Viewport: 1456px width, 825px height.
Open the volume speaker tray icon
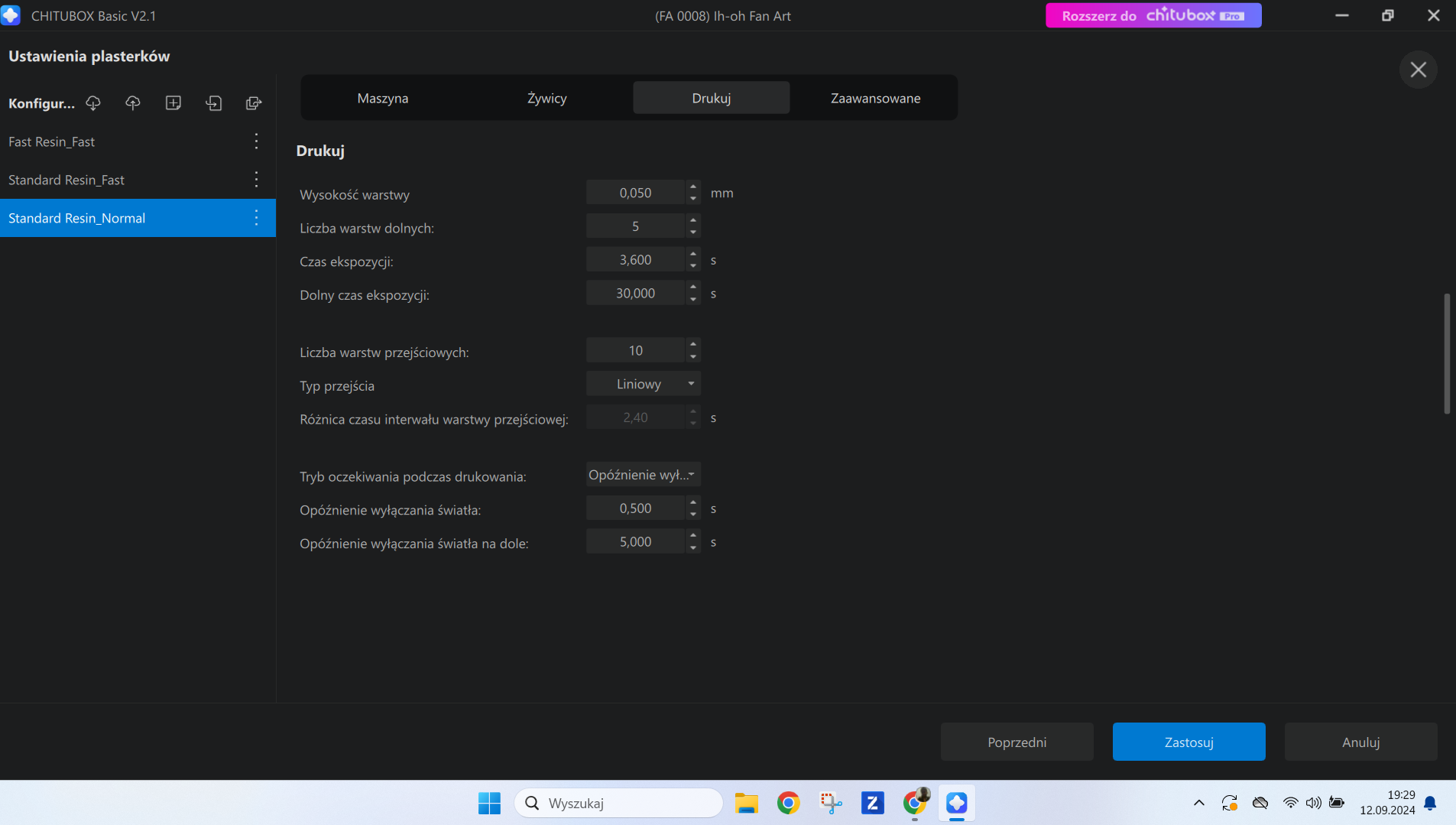point(1313,803)
